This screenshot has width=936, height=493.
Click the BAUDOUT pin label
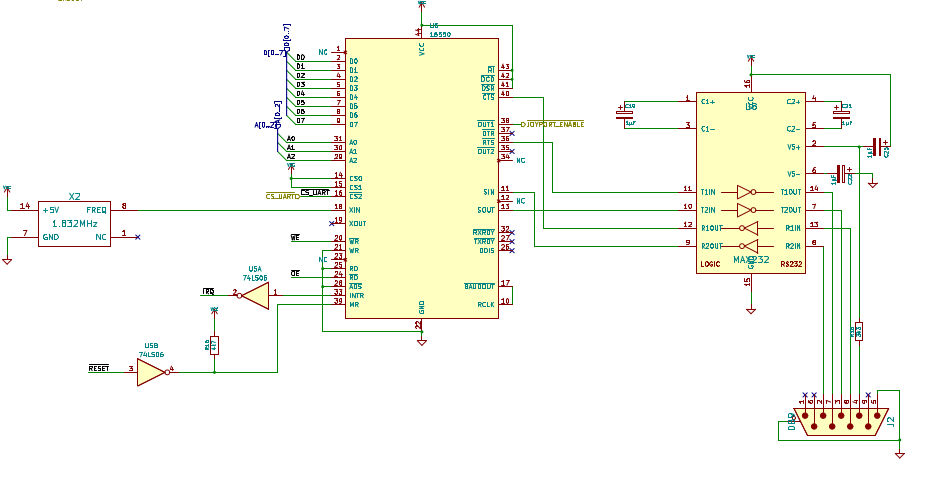[479, 286]
